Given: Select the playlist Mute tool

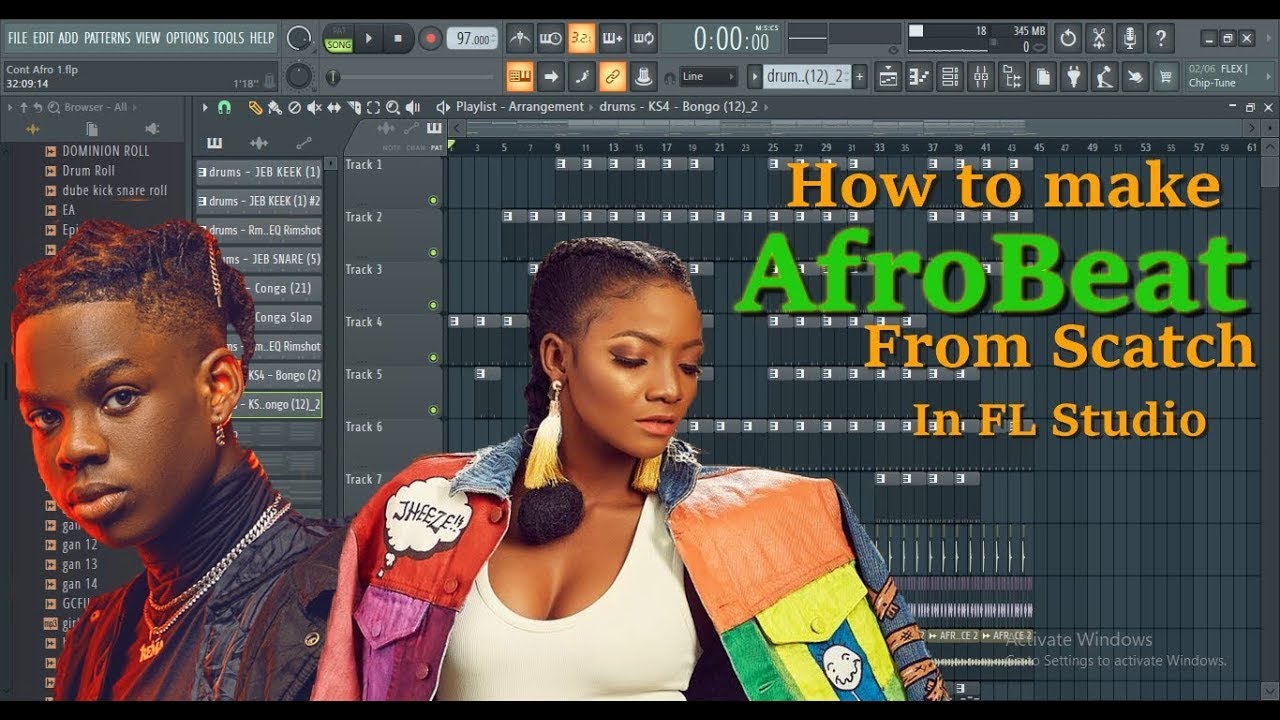Looking at the screenshot, I should pos(314,107).
